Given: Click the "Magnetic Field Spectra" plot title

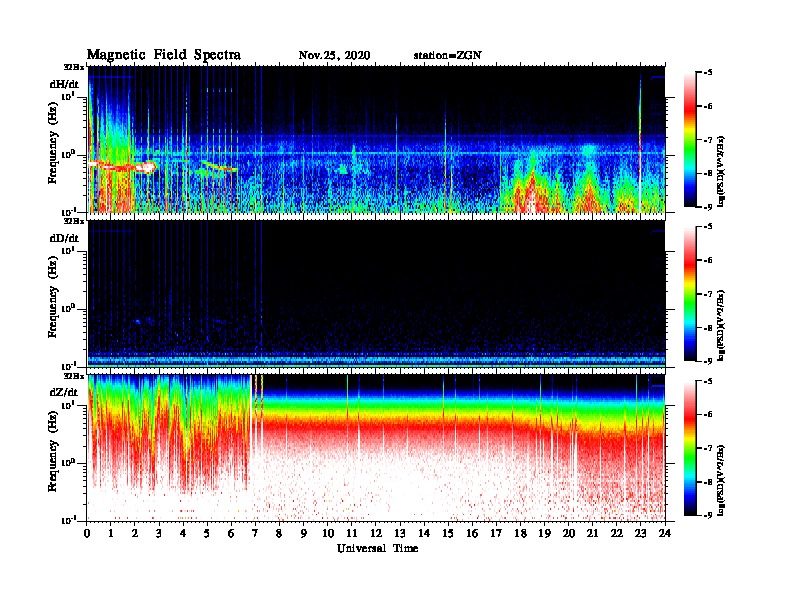Looking at the screenshot, I should coord(164,55).
